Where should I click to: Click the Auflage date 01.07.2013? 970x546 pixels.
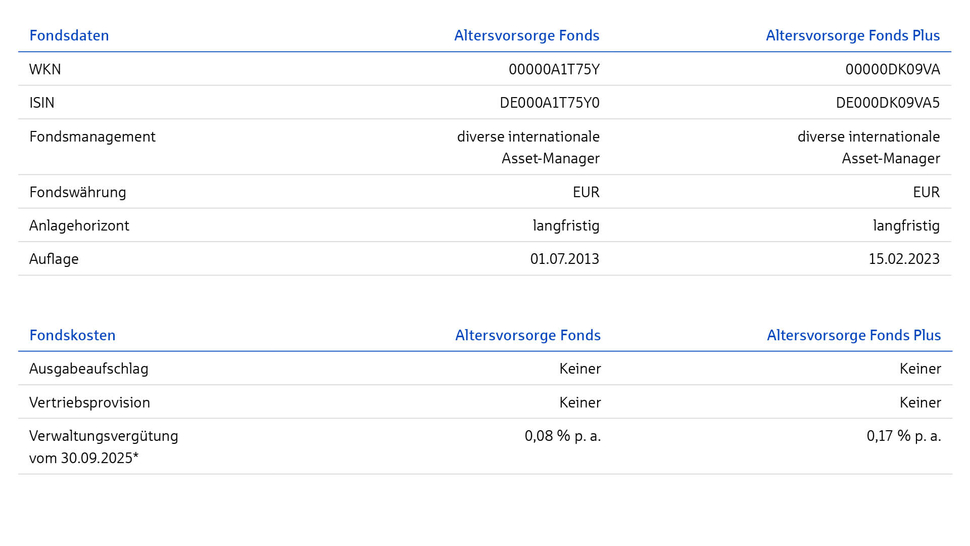click(x=564, y=259)
